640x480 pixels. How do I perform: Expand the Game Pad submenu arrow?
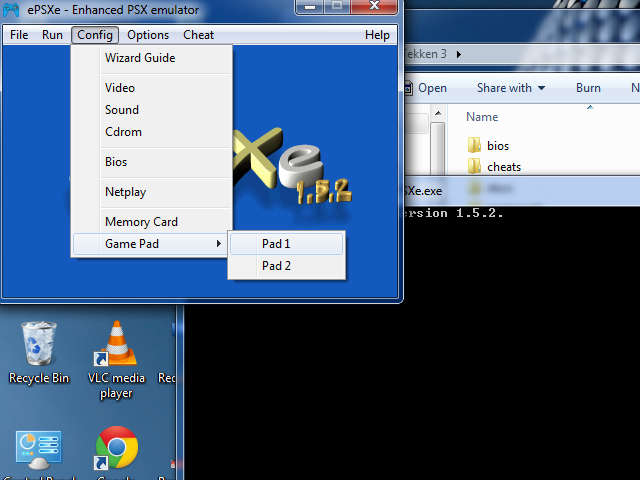coord(219,244)
